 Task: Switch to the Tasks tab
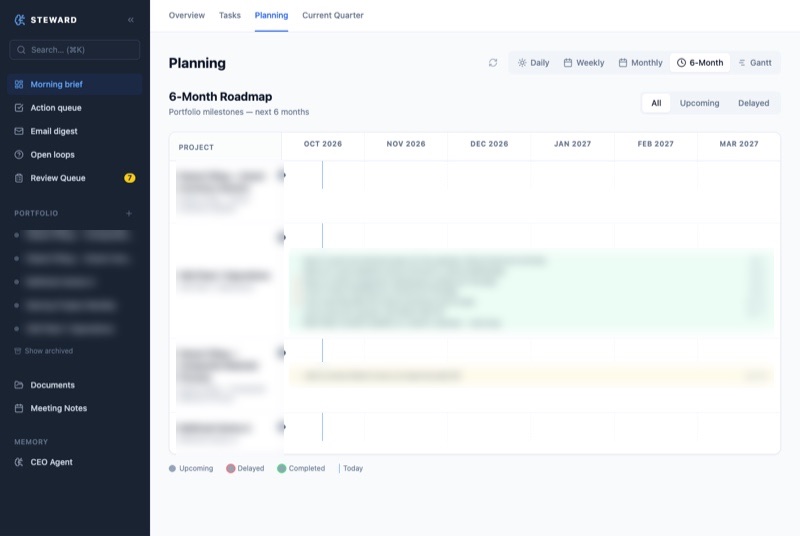coord(230,15)
